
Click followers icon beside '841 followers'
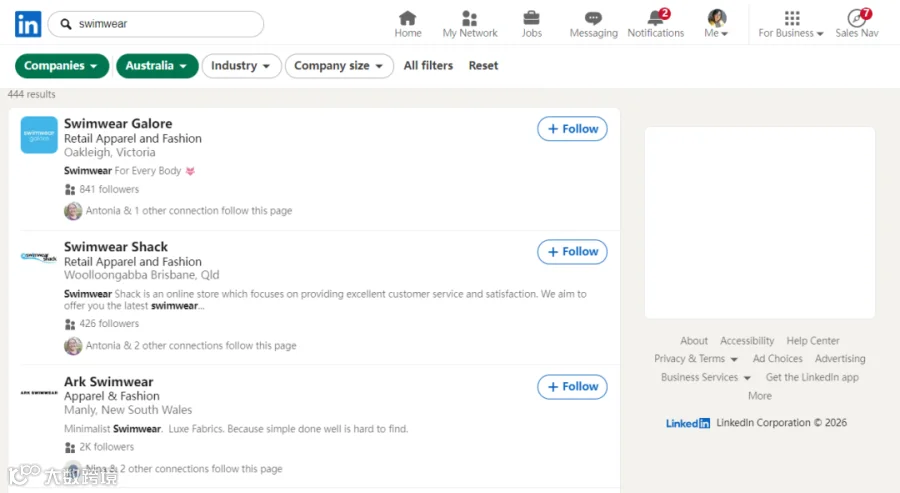coord(70,189)
